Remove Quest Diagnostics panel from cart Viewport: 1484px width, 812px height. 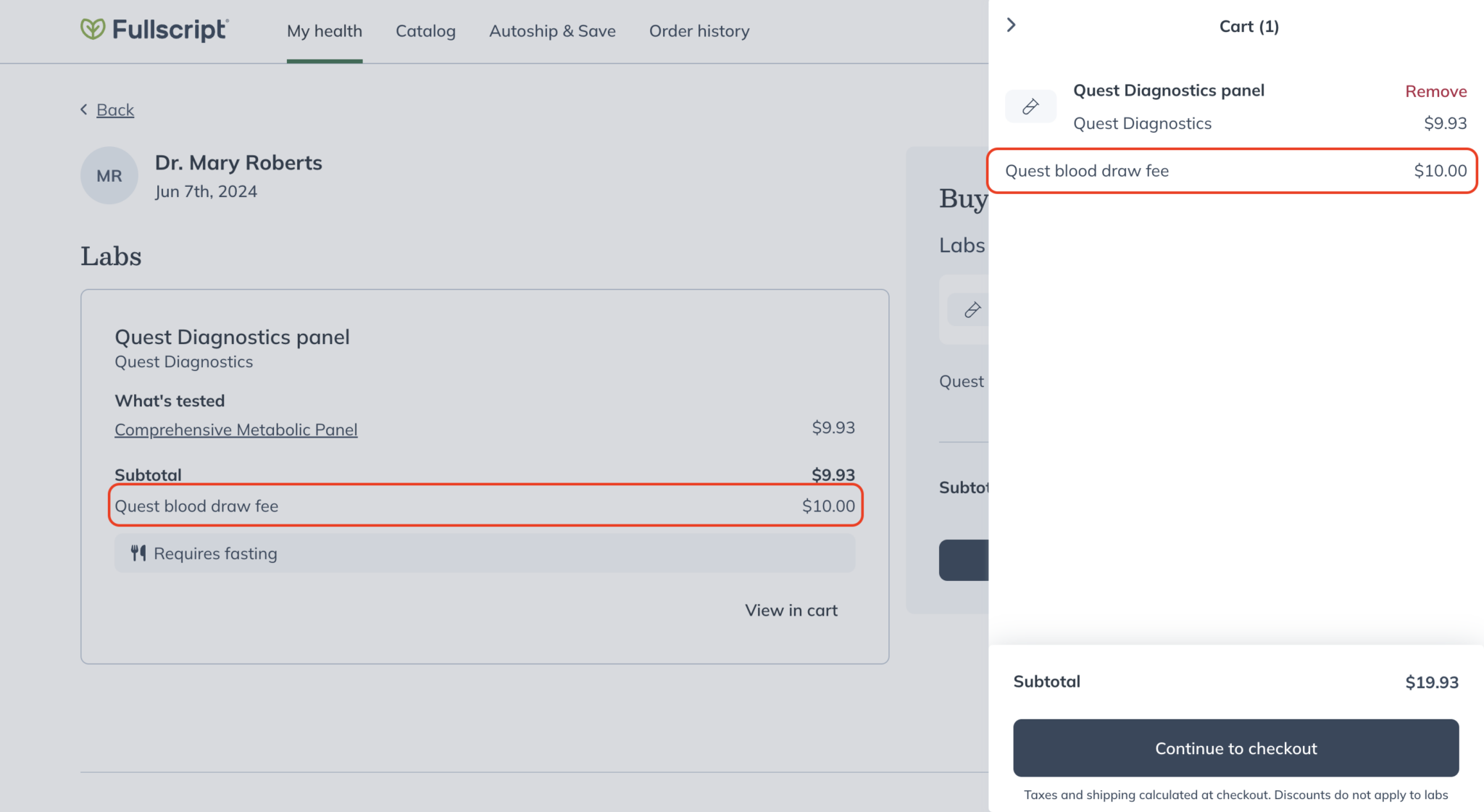click(1435, 91)
